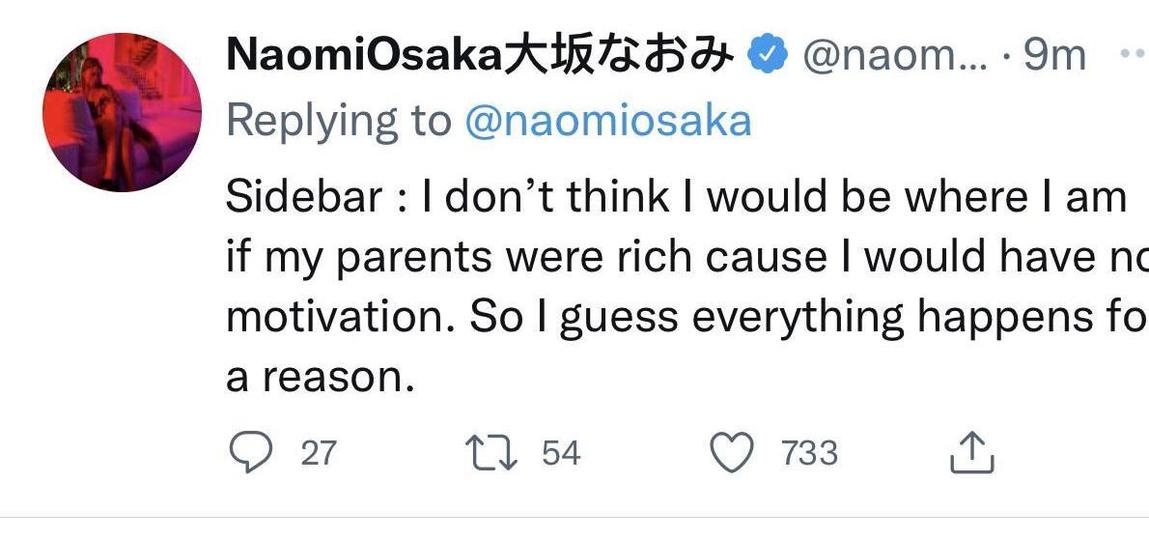1149x539 pixels.
Task: Like the tweet with the heart icon
Action: tap(731, 454)
